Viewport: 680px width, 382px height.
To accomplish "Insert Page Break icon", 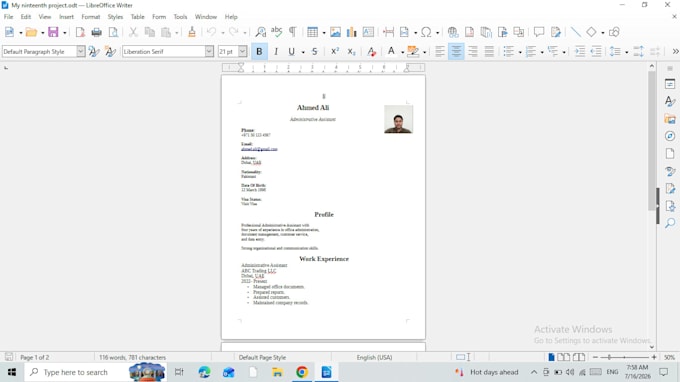I will click(x=388, y=32).
